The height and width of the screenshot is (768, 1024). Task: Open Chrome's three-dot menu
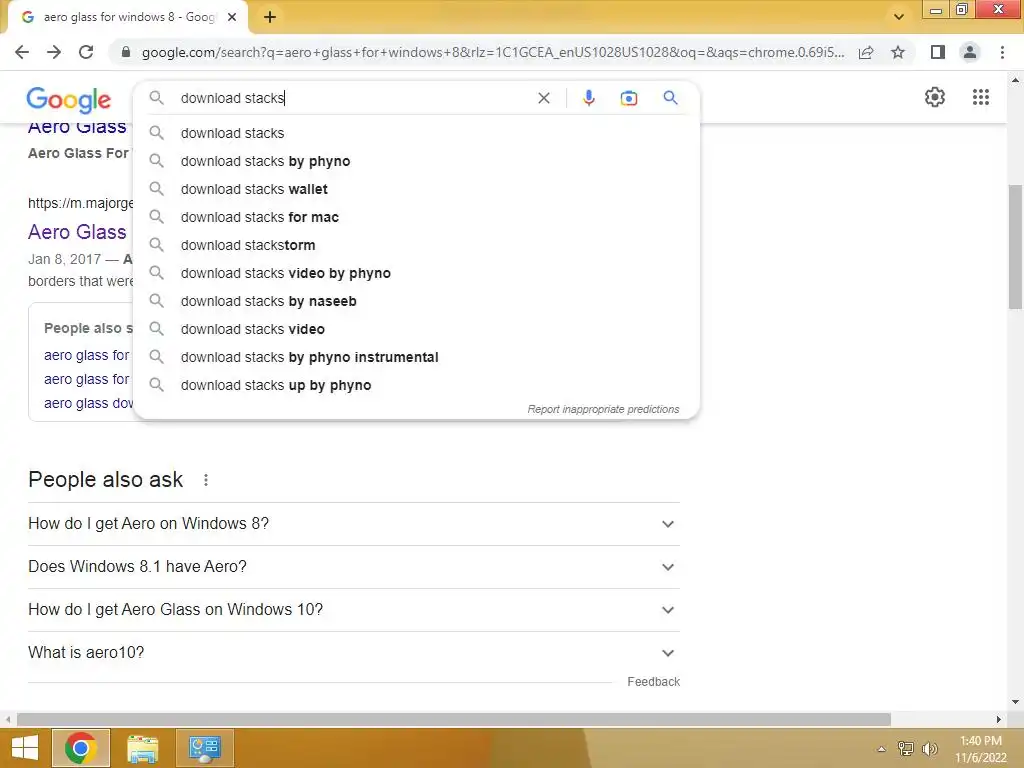1002,52
